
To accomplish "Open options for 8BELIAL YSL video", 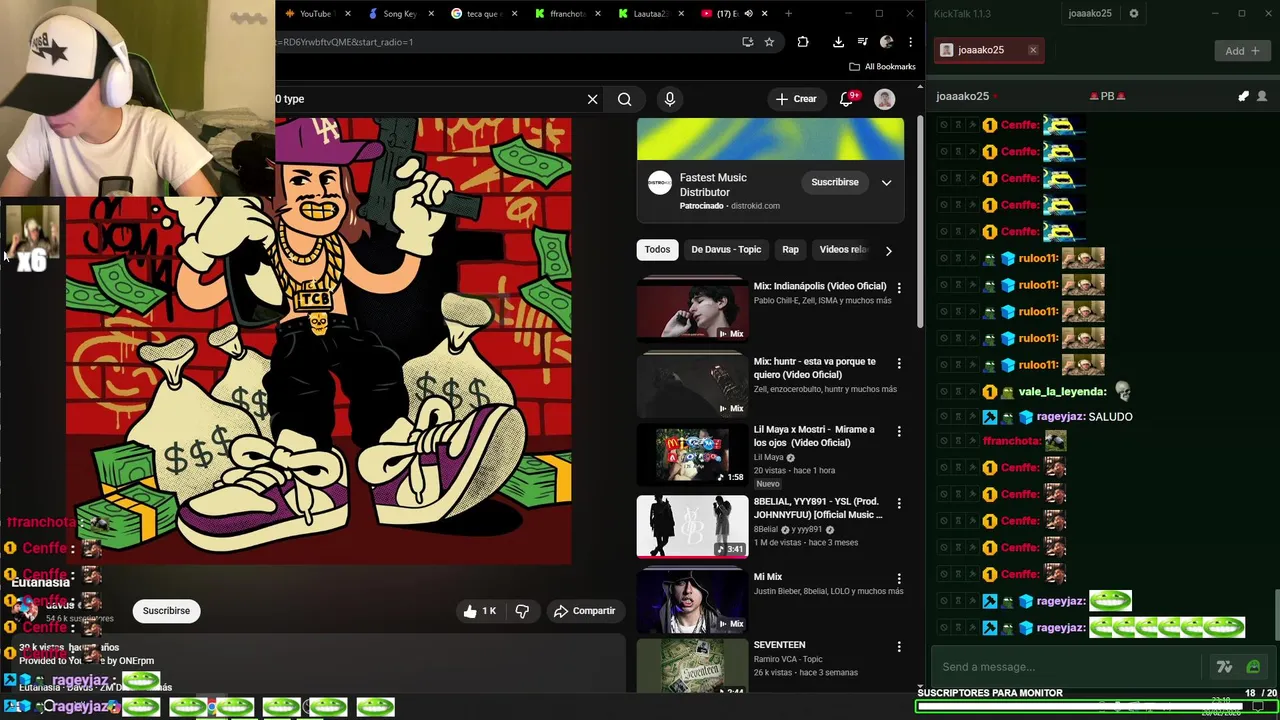I will point(898,504).
